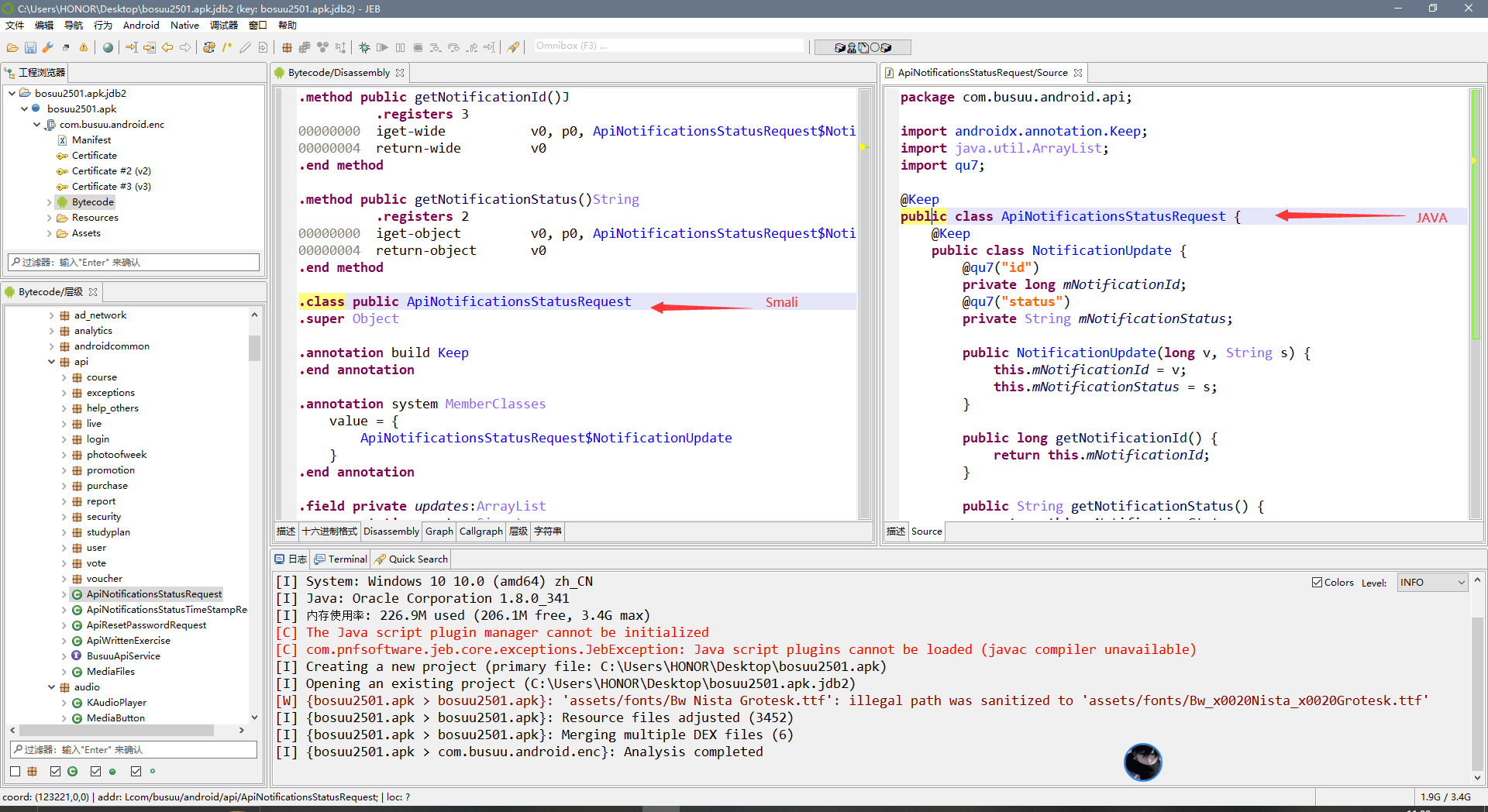Expand the Resources folder node
Image resolution: width=1488 pixels, height=812 pixels.
click(x=50, y=218)
